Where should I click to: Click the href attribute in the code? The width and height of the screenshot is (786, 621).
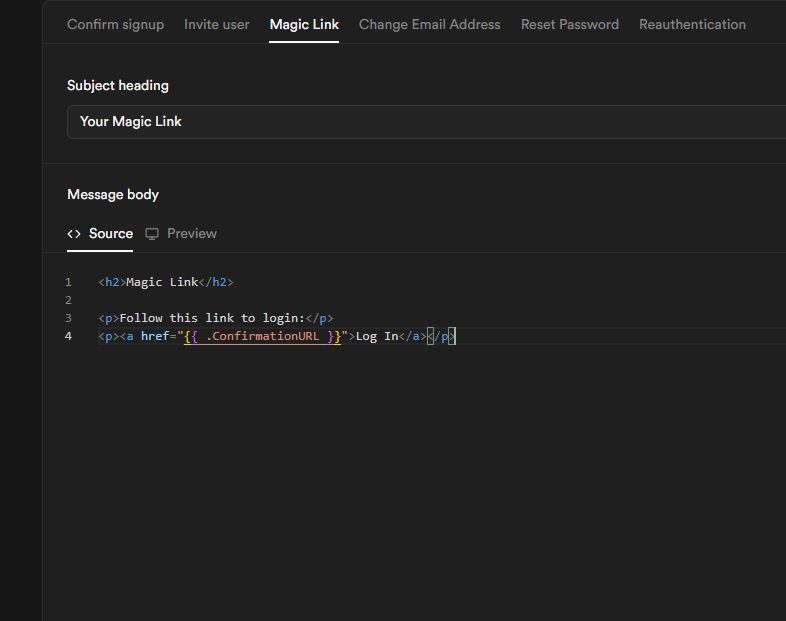[154, 337]
